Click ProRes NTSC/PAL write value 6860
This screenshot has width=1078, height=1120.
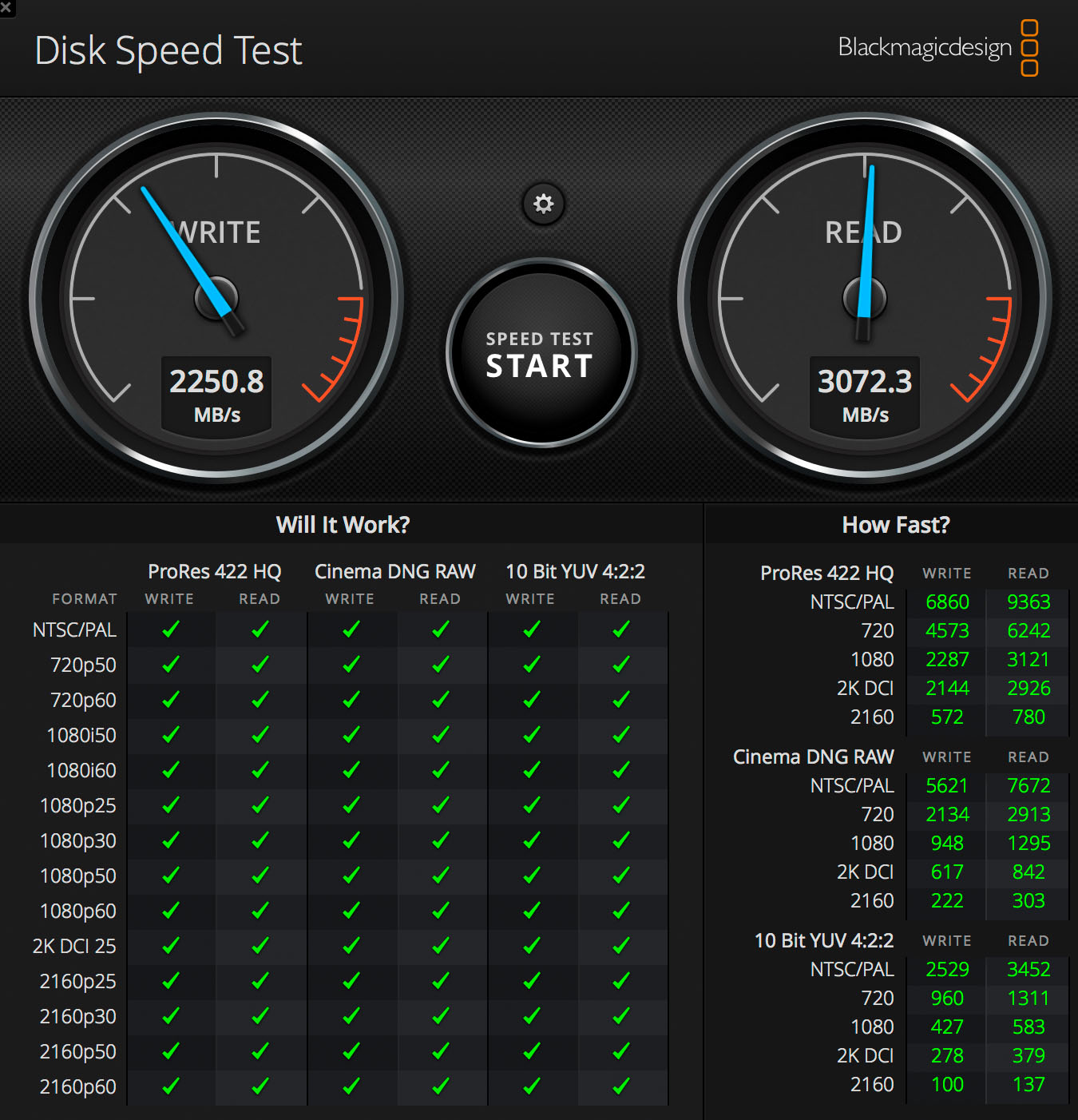(947, 602)
